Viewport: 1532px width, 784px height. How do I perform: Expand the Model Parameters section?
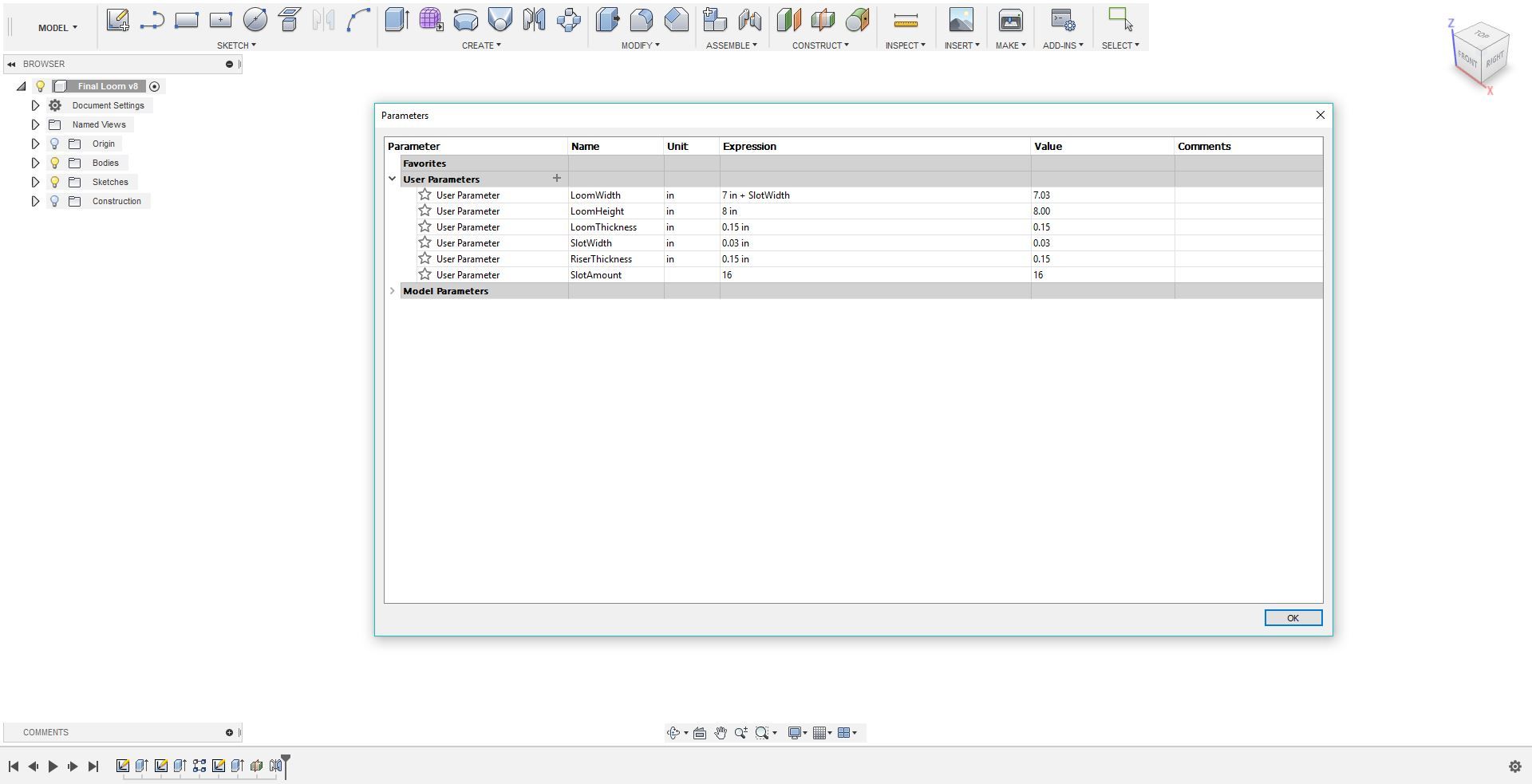(x=392, y=291)
